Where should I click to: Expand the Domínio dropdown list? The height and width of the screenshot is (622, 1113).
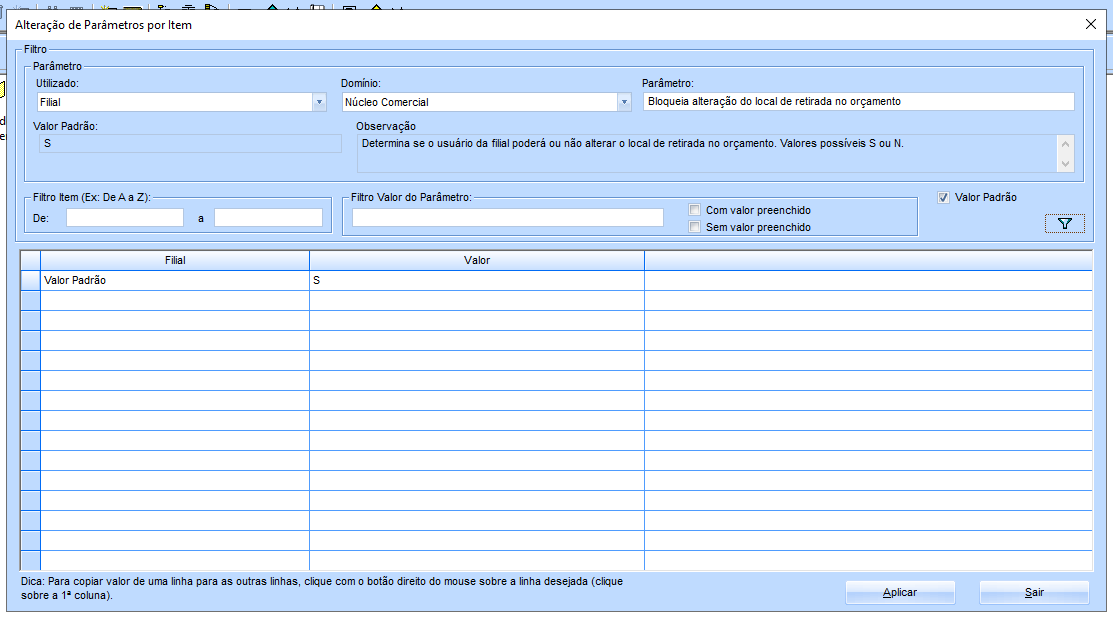click(624, 102)
